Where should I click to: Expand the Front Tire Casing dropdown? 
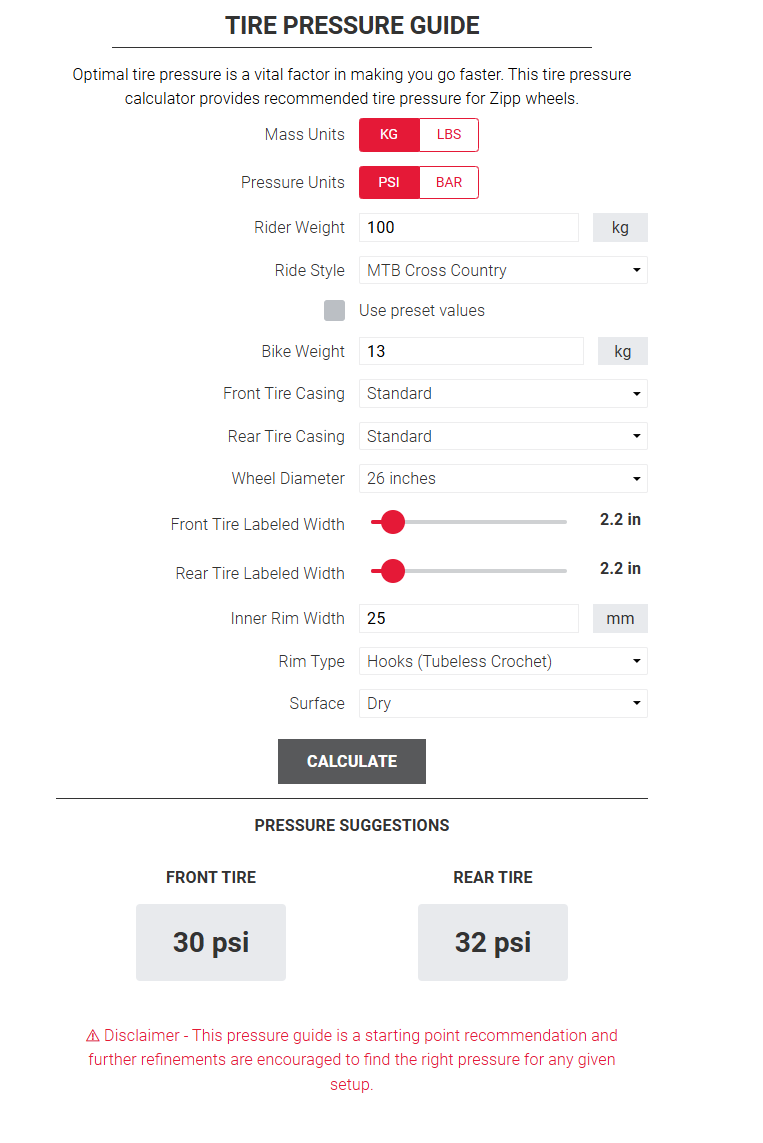tap(503, 394)
